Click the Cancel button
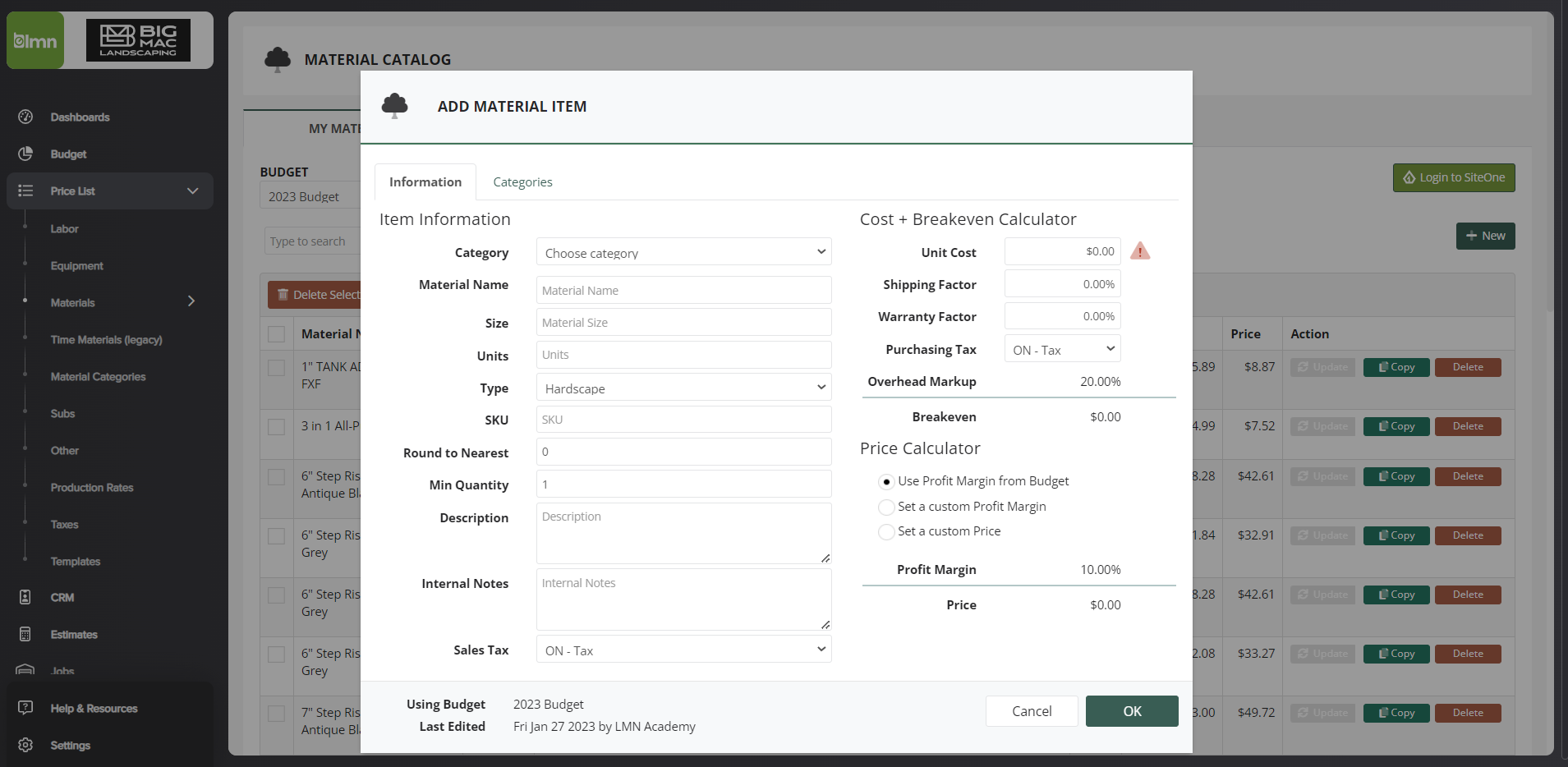Image resolution: width=1568 pixels, height=767 pixels. (1032, 711)
